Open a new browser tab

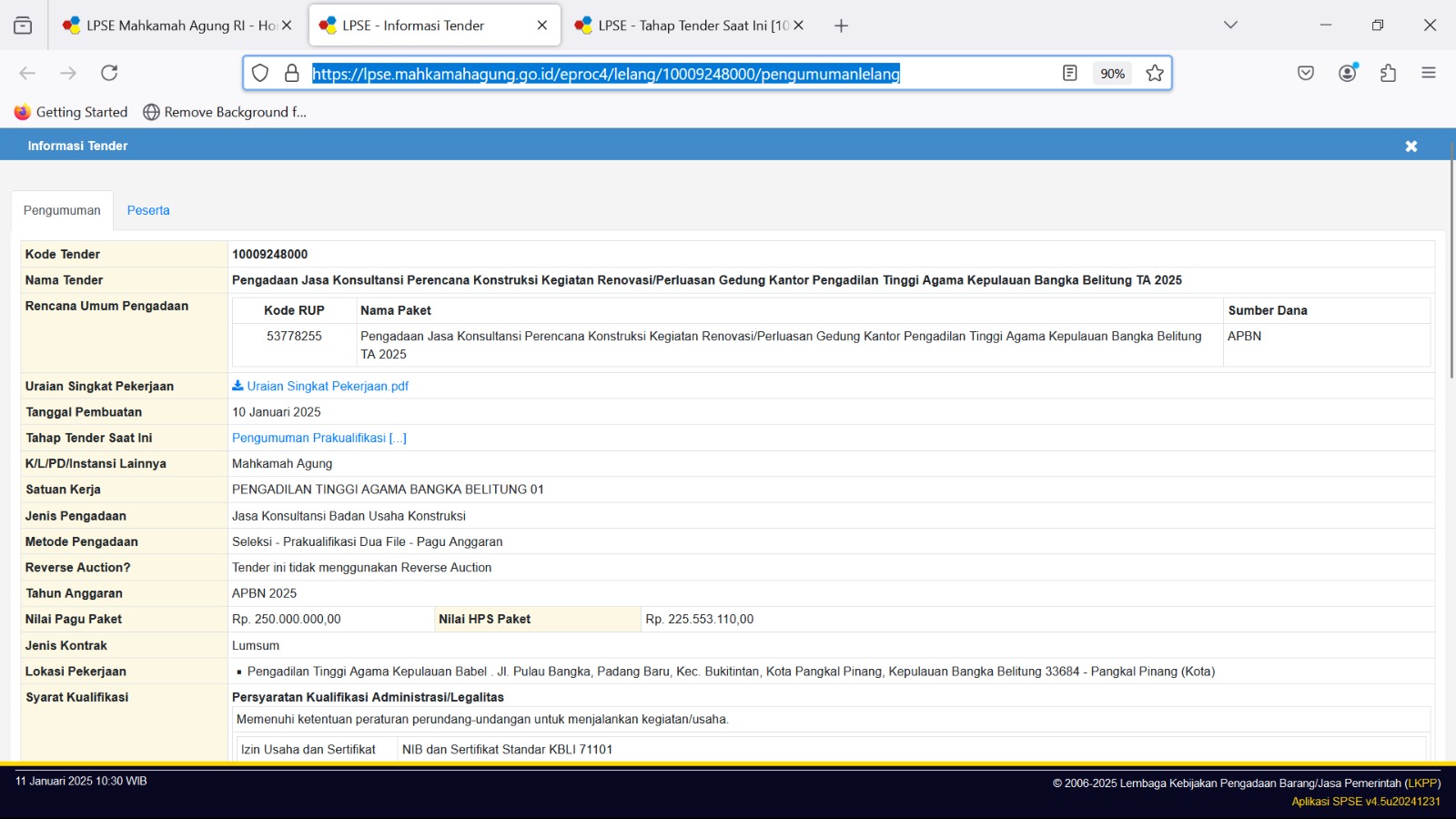(841, 25)
